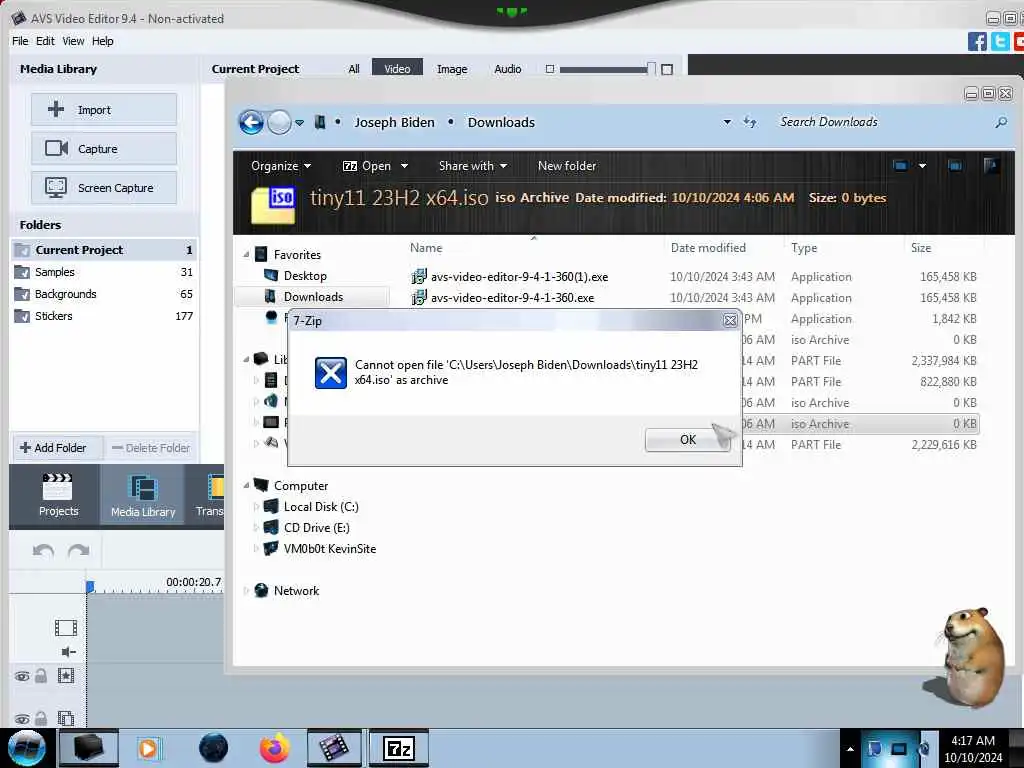The width and height of the screenshot is (1024, 768).
Task: Click the Capture button in Media Library
Action: (104, 149)
